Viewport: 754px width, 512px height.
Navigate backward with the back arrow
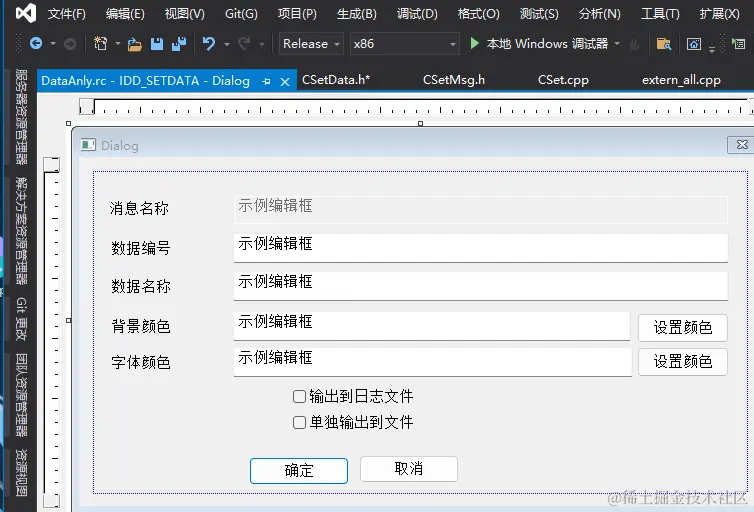pos(36,44)
